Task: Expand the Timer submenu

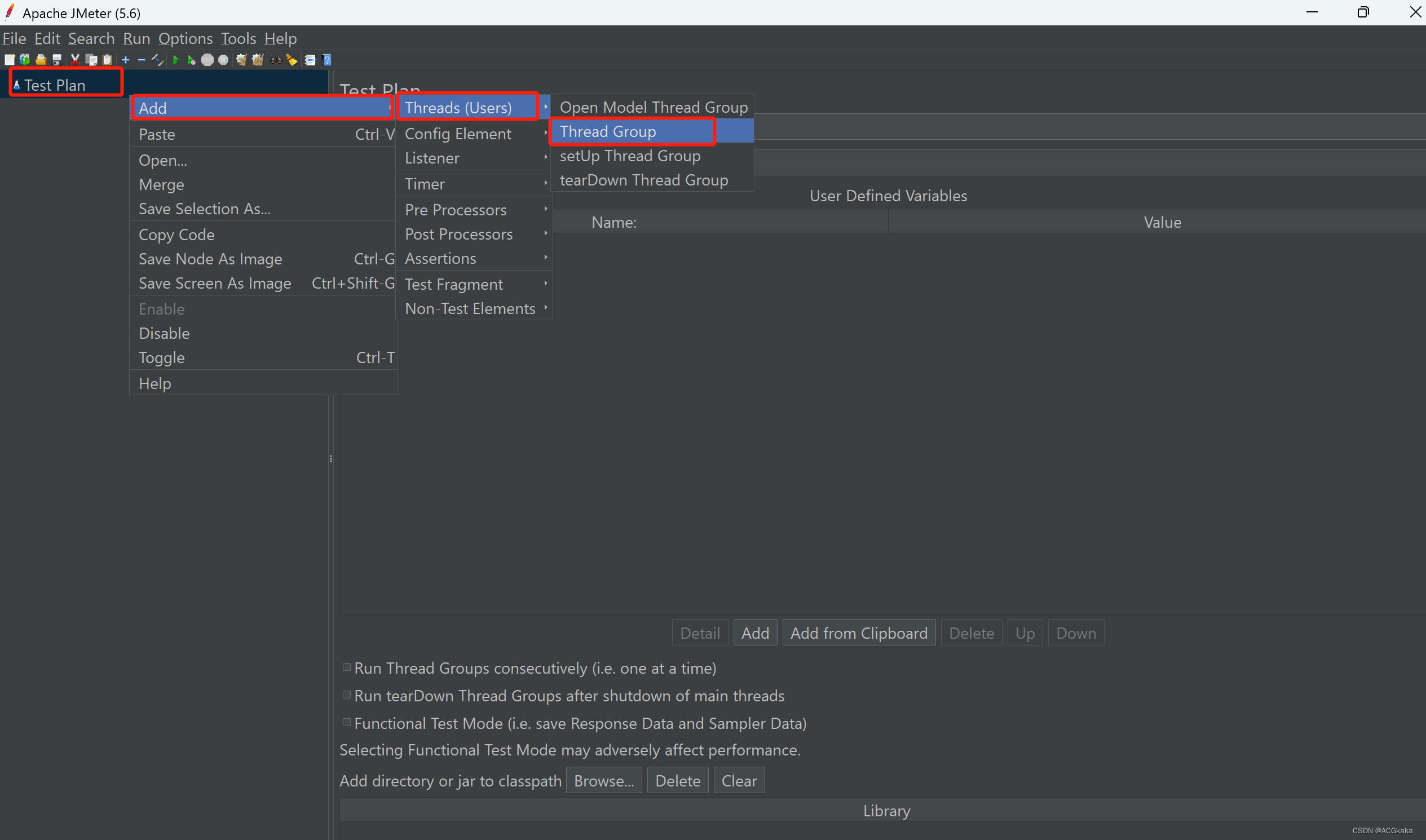Action: (x=474, y=184)
